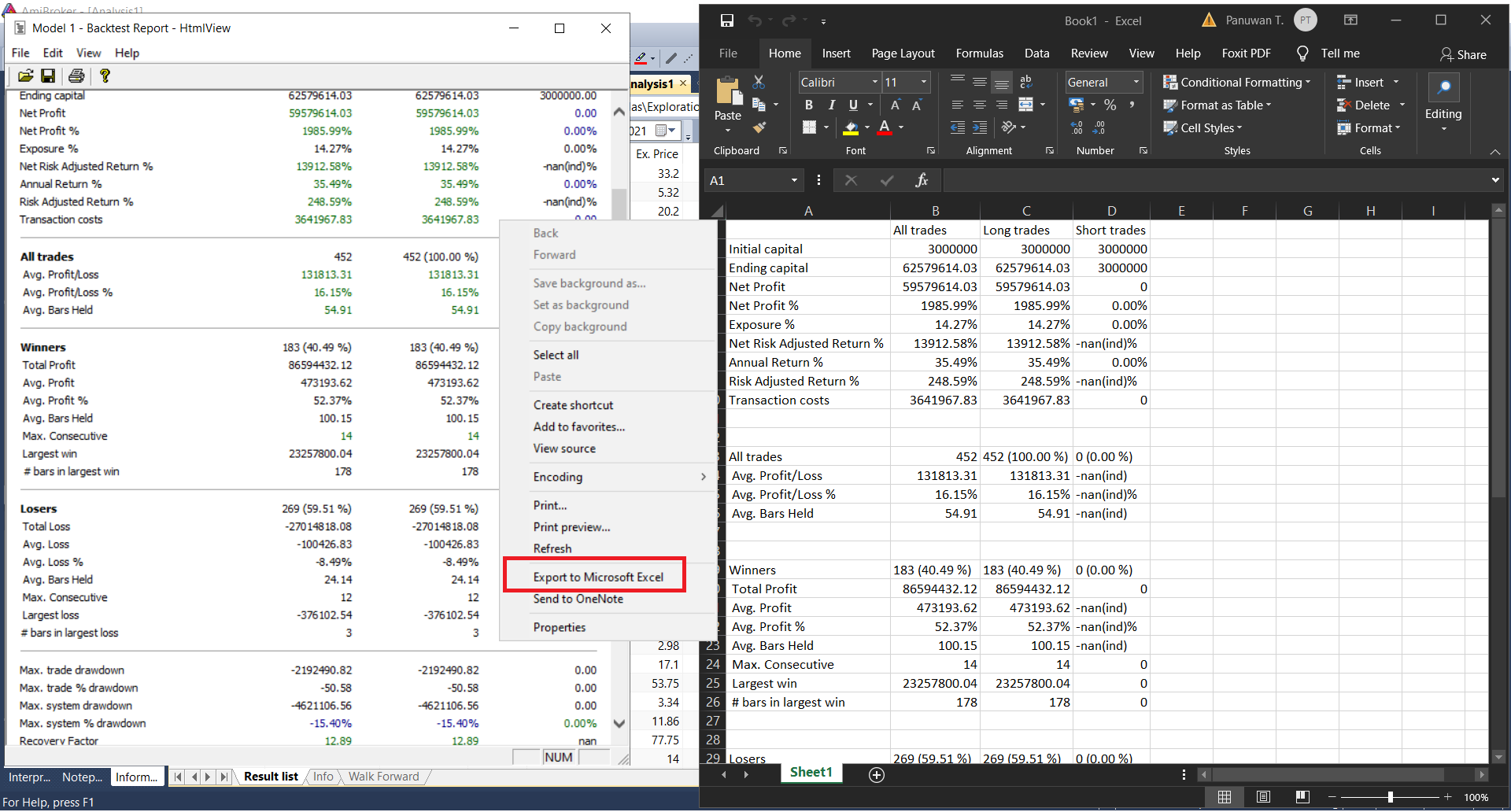Click the Insert Function fx icon
Image resolution: width=1511 pixels, height=812 pixels.
(x=922, y=180)
